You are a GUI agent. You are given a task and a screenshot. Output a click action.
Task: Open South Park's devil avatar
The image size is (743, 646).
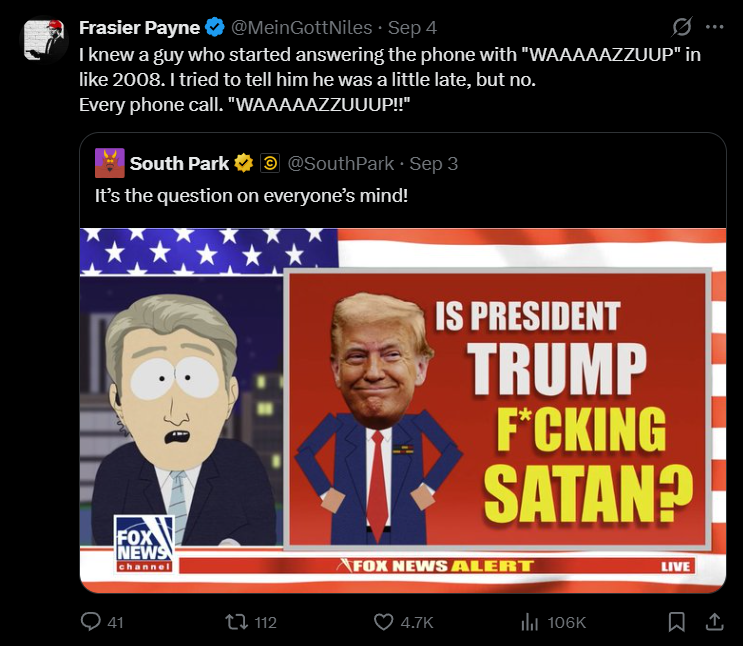[x=109, y=163]
